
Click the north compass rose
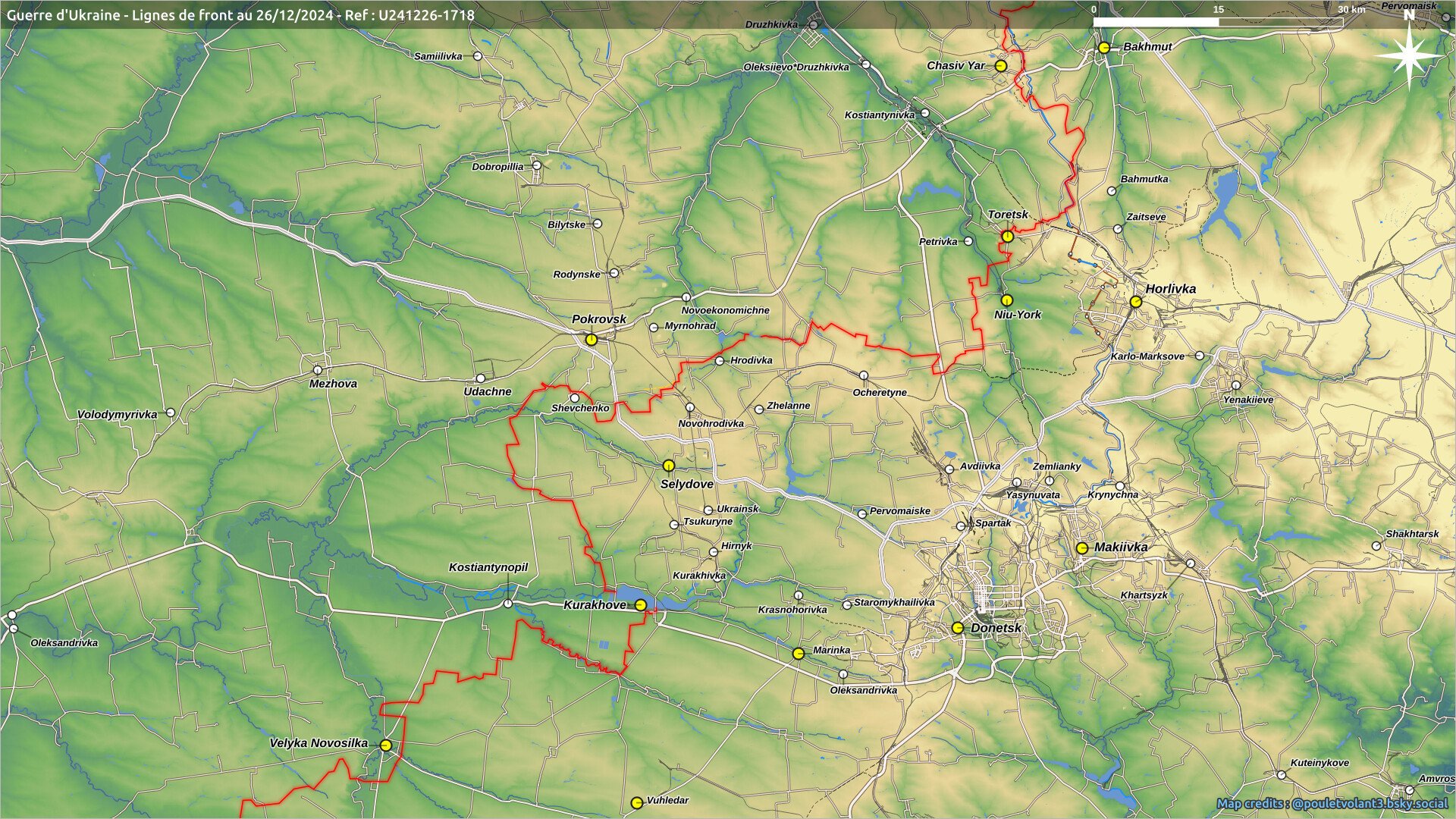(1409, 55)
